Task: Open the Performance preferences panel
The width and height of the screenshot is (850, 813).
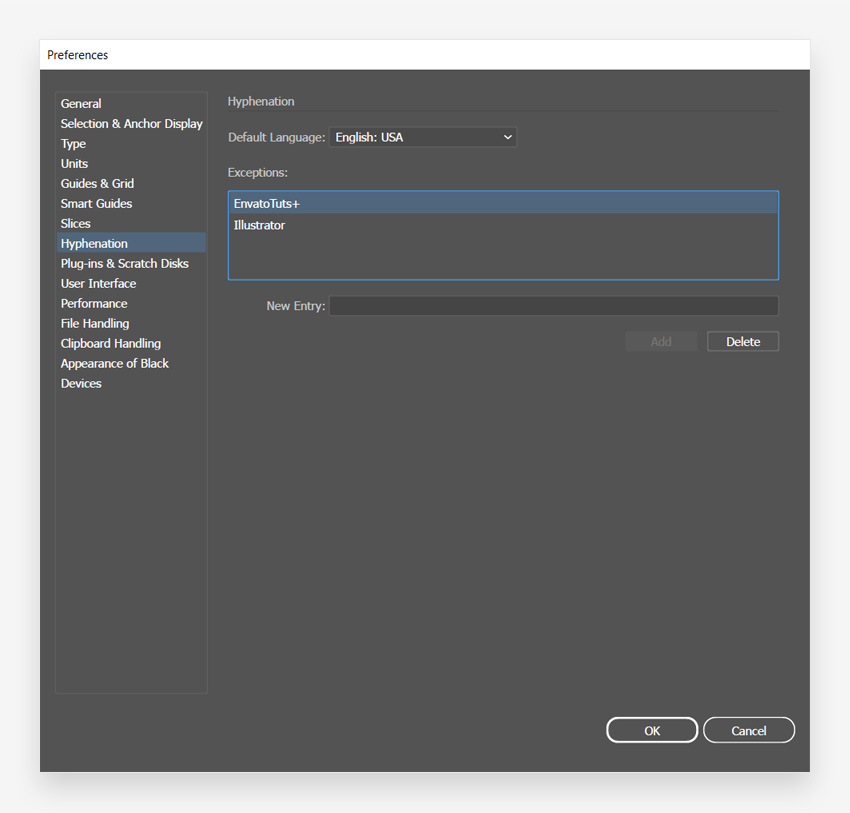Action: 94,303
